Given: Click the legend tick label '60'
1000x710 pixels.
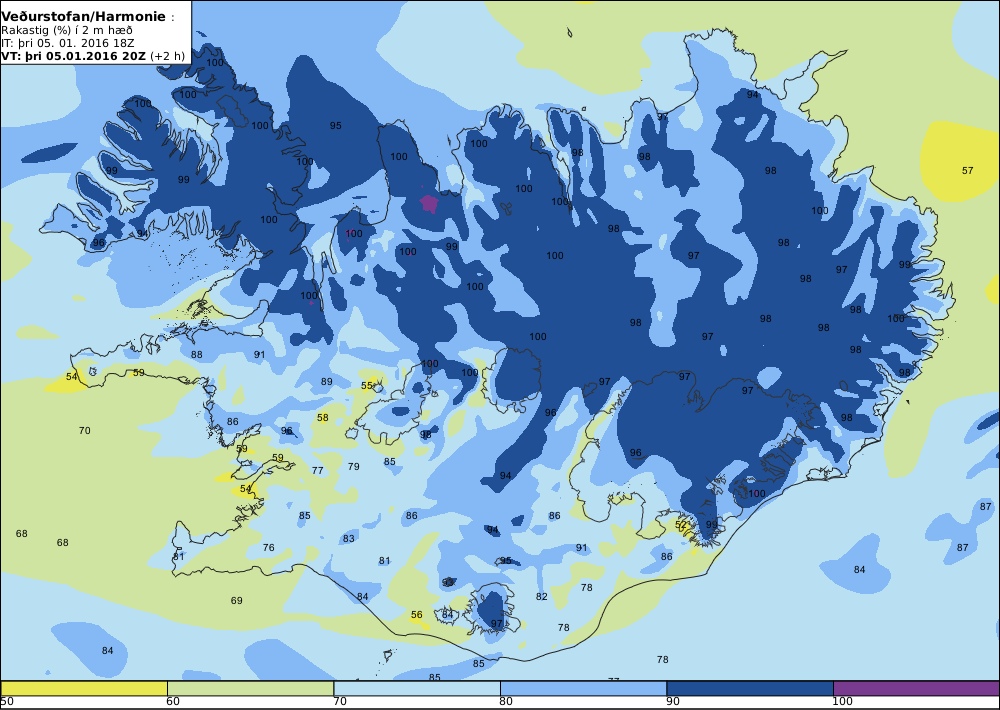Looking at the screenshot, I should pos(173,702).
